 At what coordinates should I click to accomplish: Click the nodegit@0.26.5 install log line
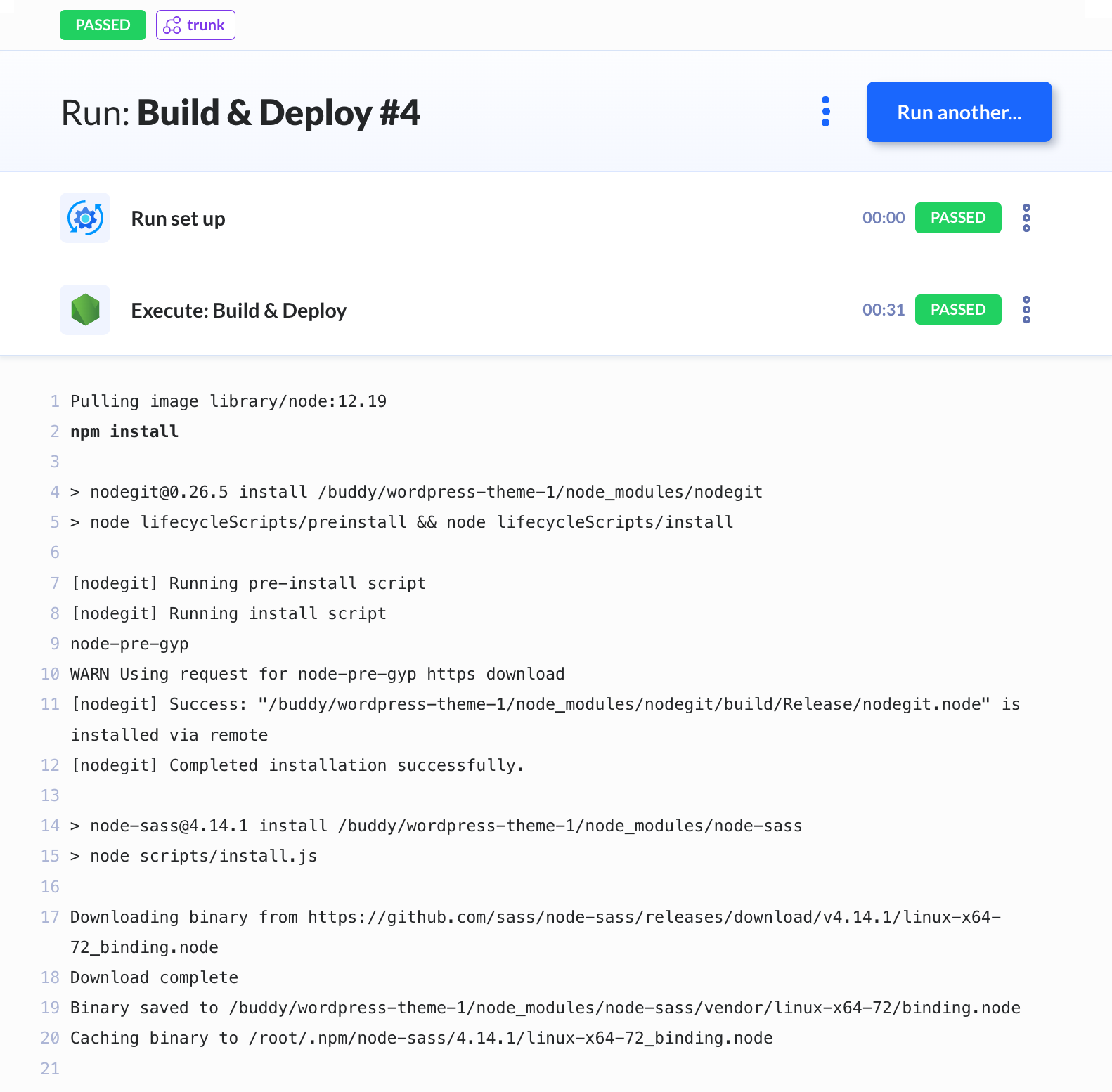click(416, 492)
